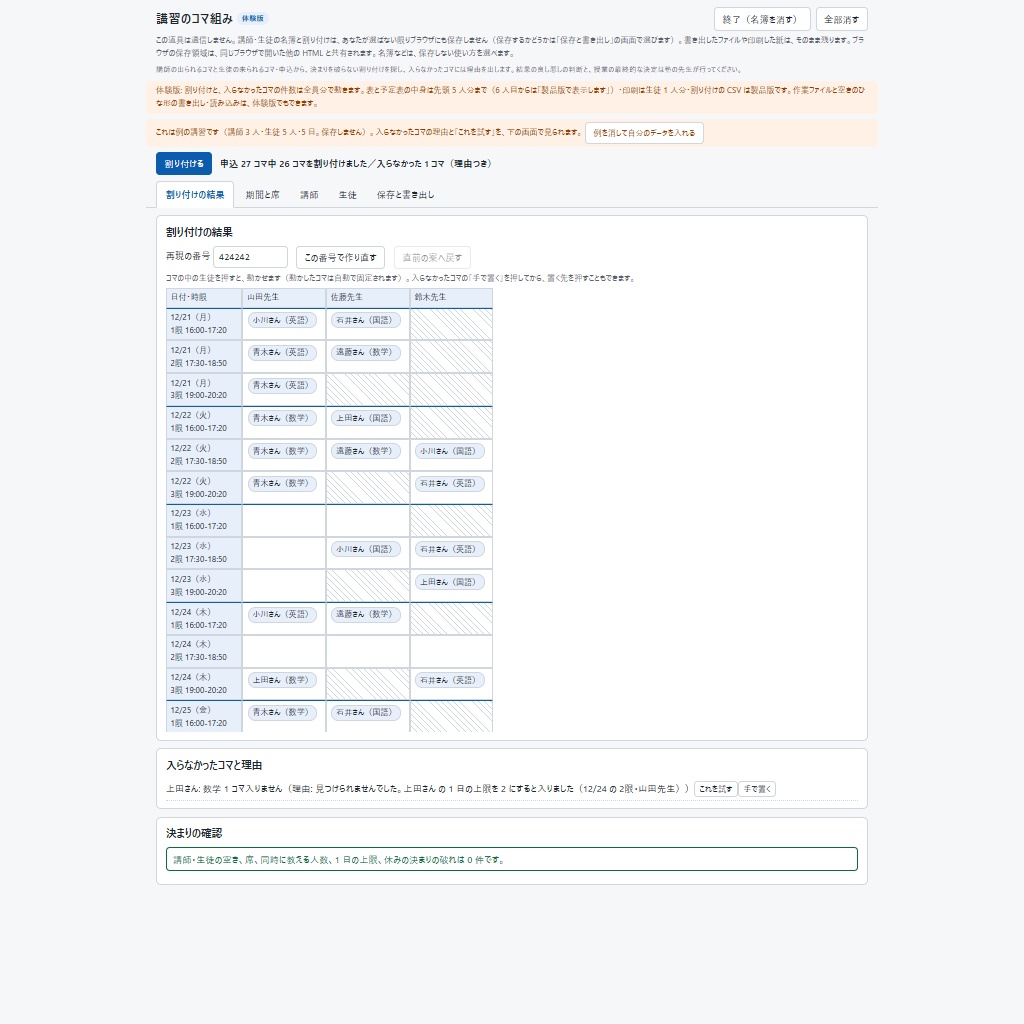Select 小川さん（英語） chip in 12/21 1限 row
This screenshot has width=1024, height=1024.
click(x=282, y=320)
